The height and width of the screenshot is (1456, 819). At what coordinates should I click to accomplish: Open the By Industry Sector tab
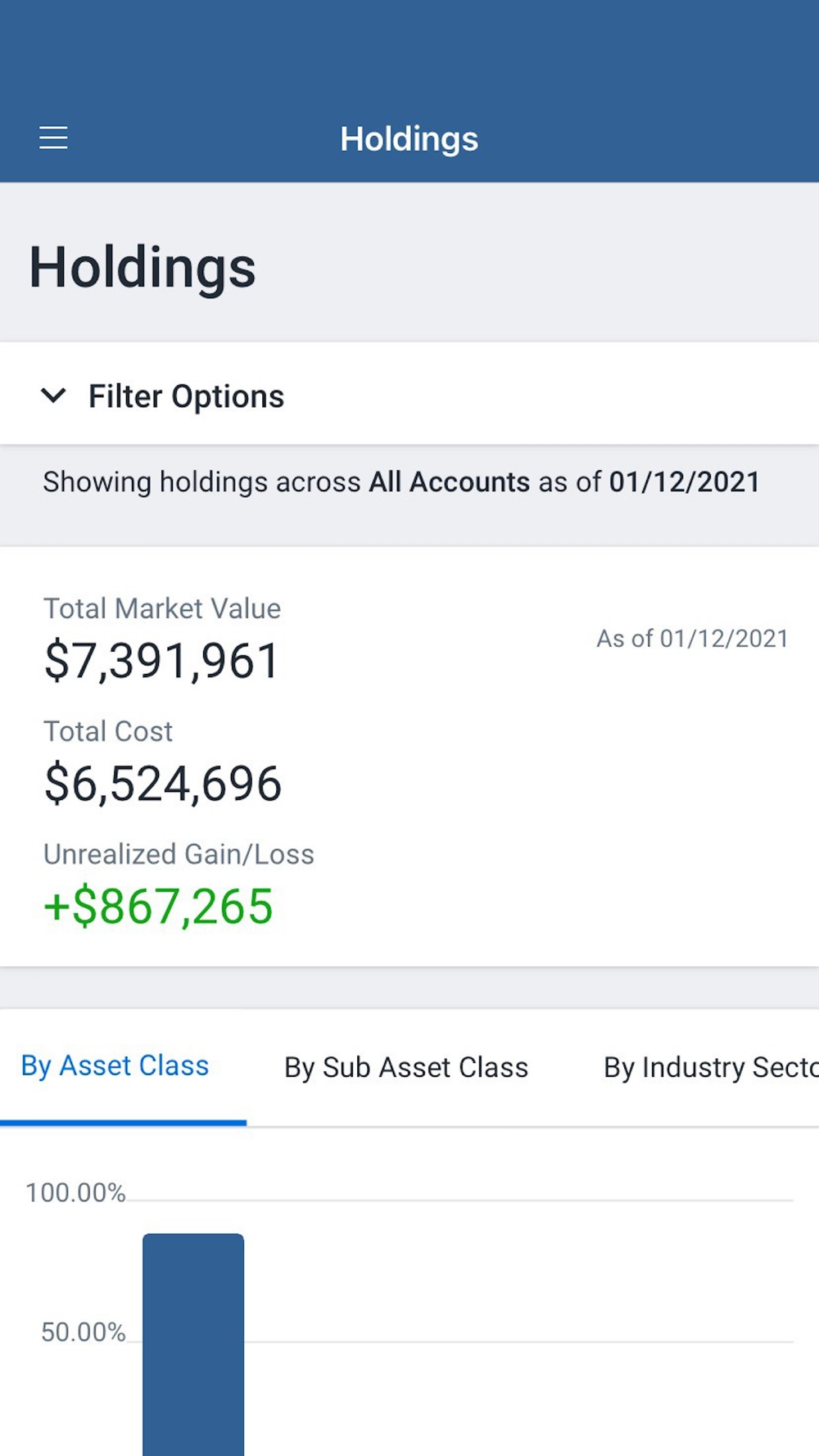tap(710, 1068)
